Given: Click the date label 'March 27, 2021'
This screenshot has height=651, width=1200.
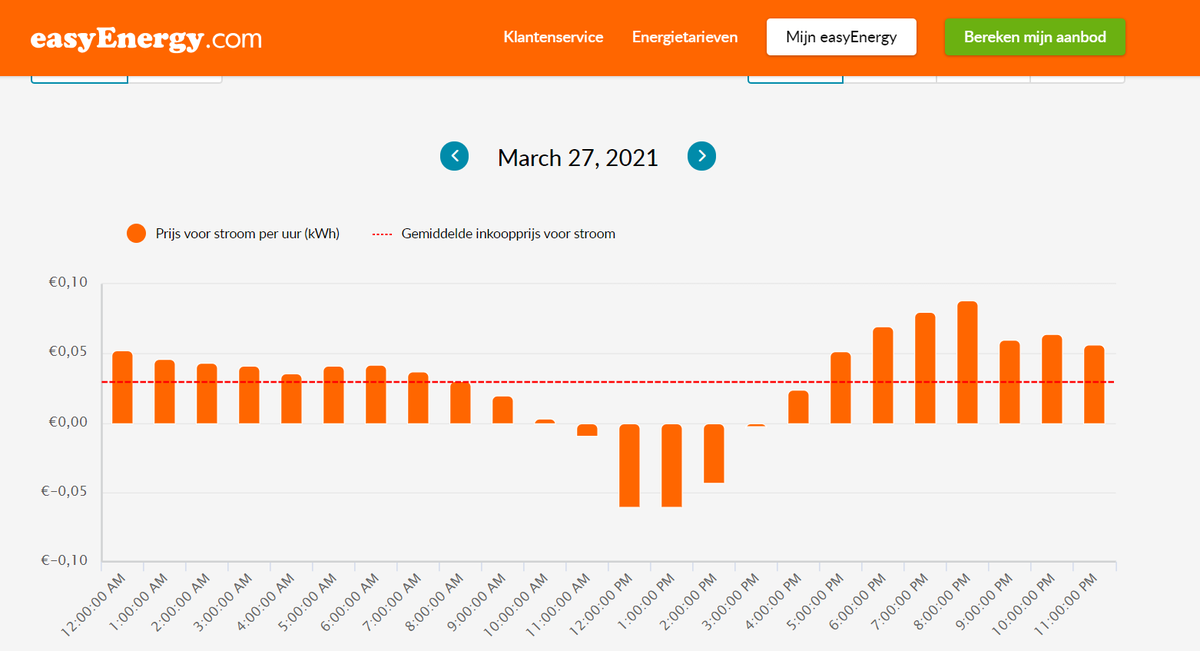Looking at the screenshot, I should pos(577,157).
